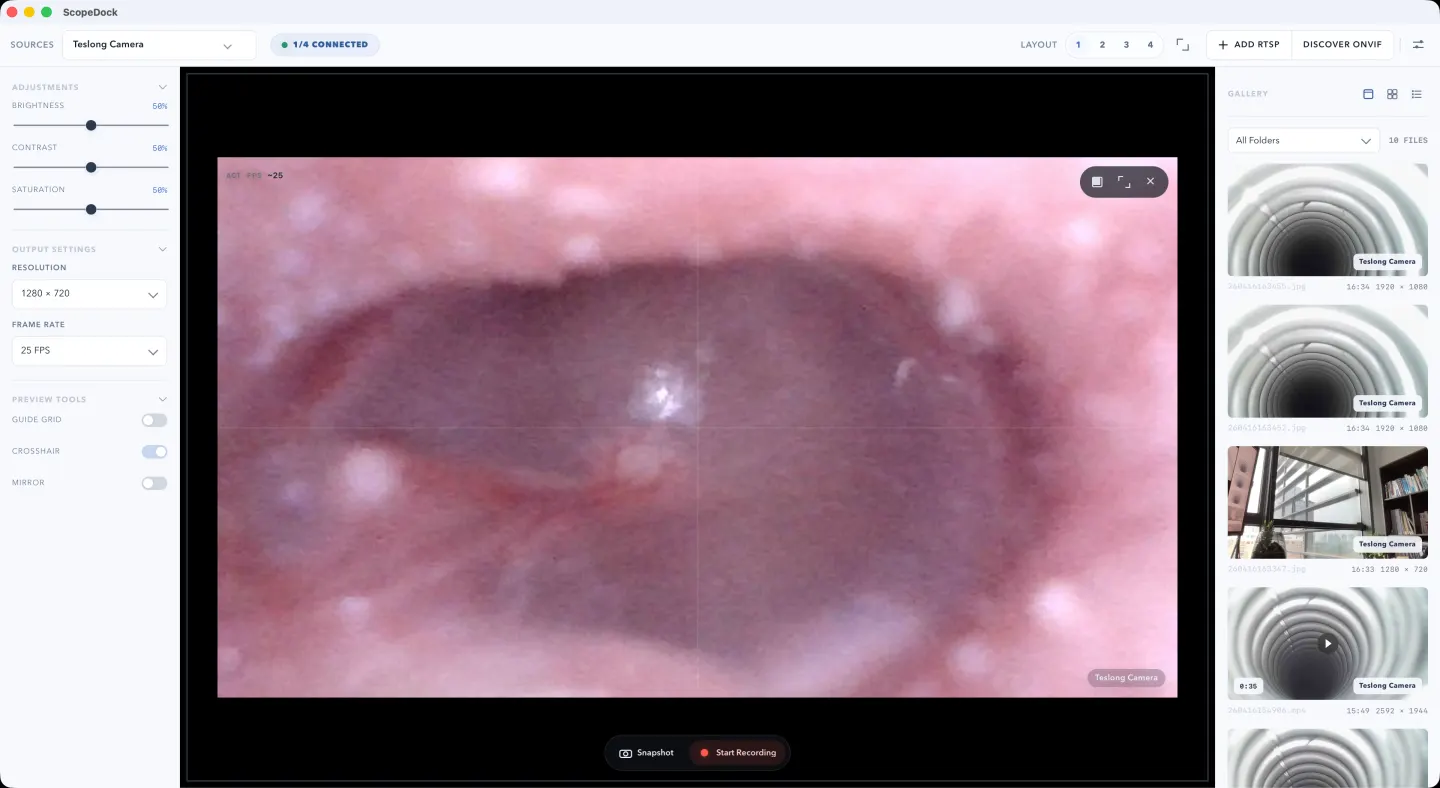Click the Contrast 50% value
This screenshot has height=788, width=1440.
point(160,148)
